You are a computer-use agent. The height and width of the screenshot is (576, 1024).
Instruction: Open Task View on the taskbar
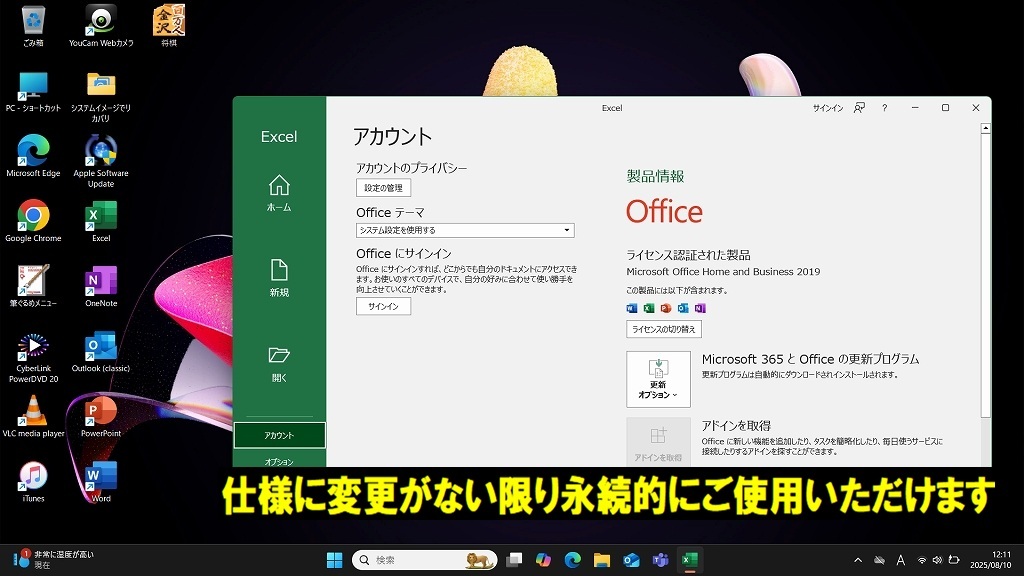pos(515,560)
